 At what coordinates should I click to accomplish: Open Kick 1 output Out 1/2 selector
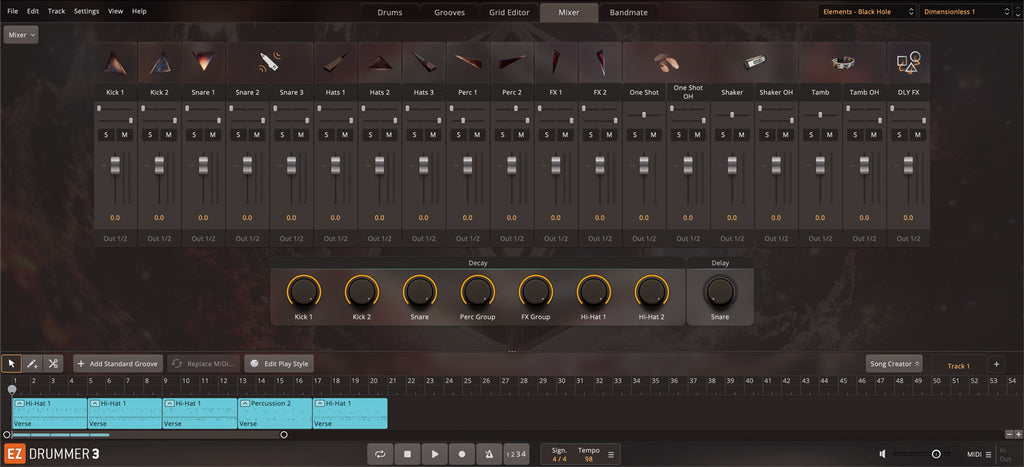(116, 238)
